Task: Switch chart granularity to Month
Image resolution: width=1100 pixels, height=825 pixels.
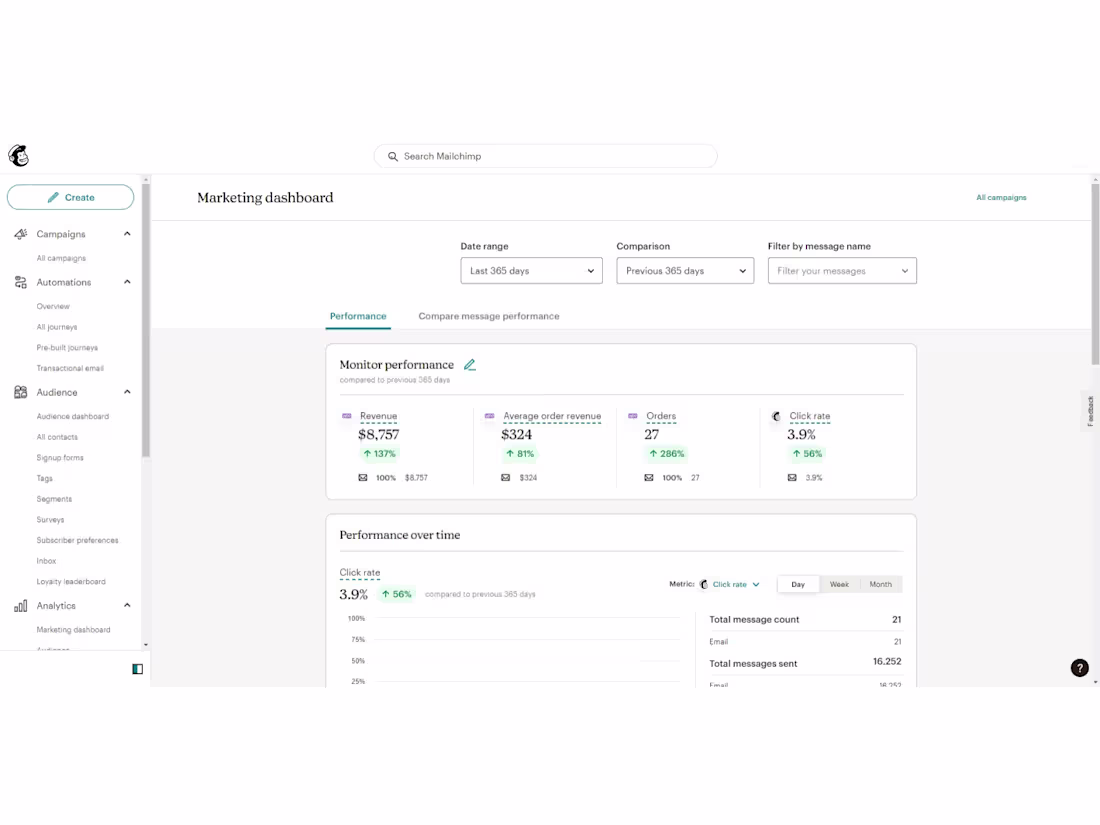Action: (x=880, y=584)
